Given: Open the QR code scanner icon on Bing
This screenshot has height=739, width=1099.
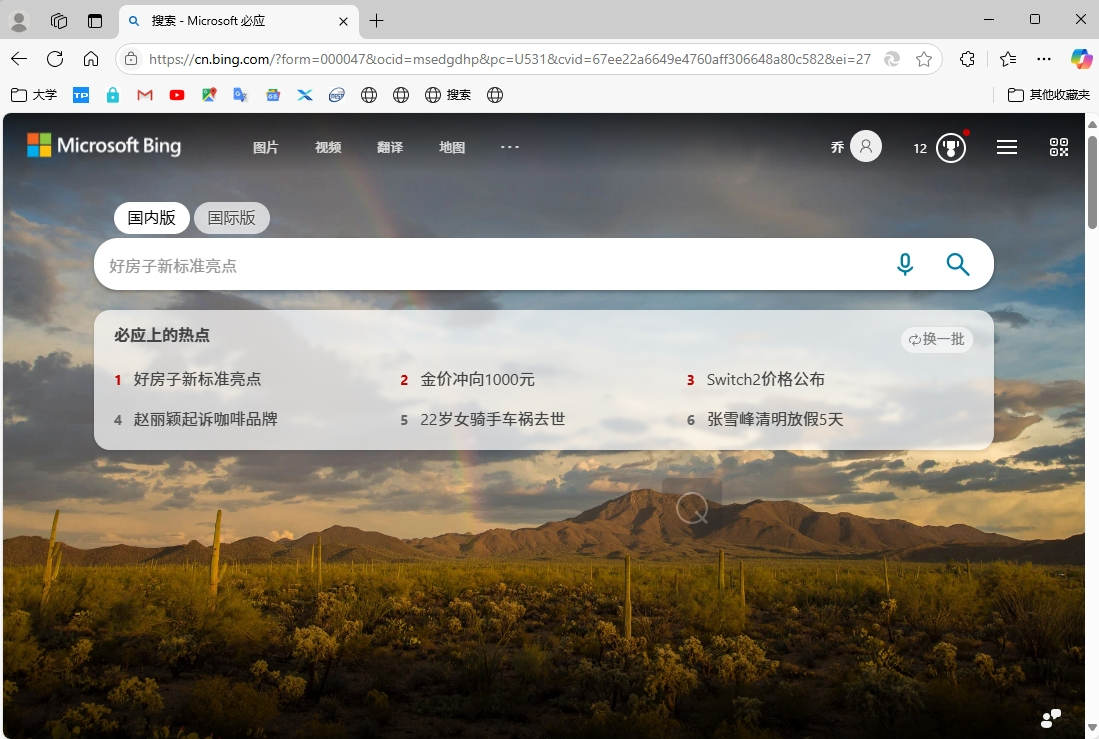Looking at the screenshot, I should (1058, 146).
